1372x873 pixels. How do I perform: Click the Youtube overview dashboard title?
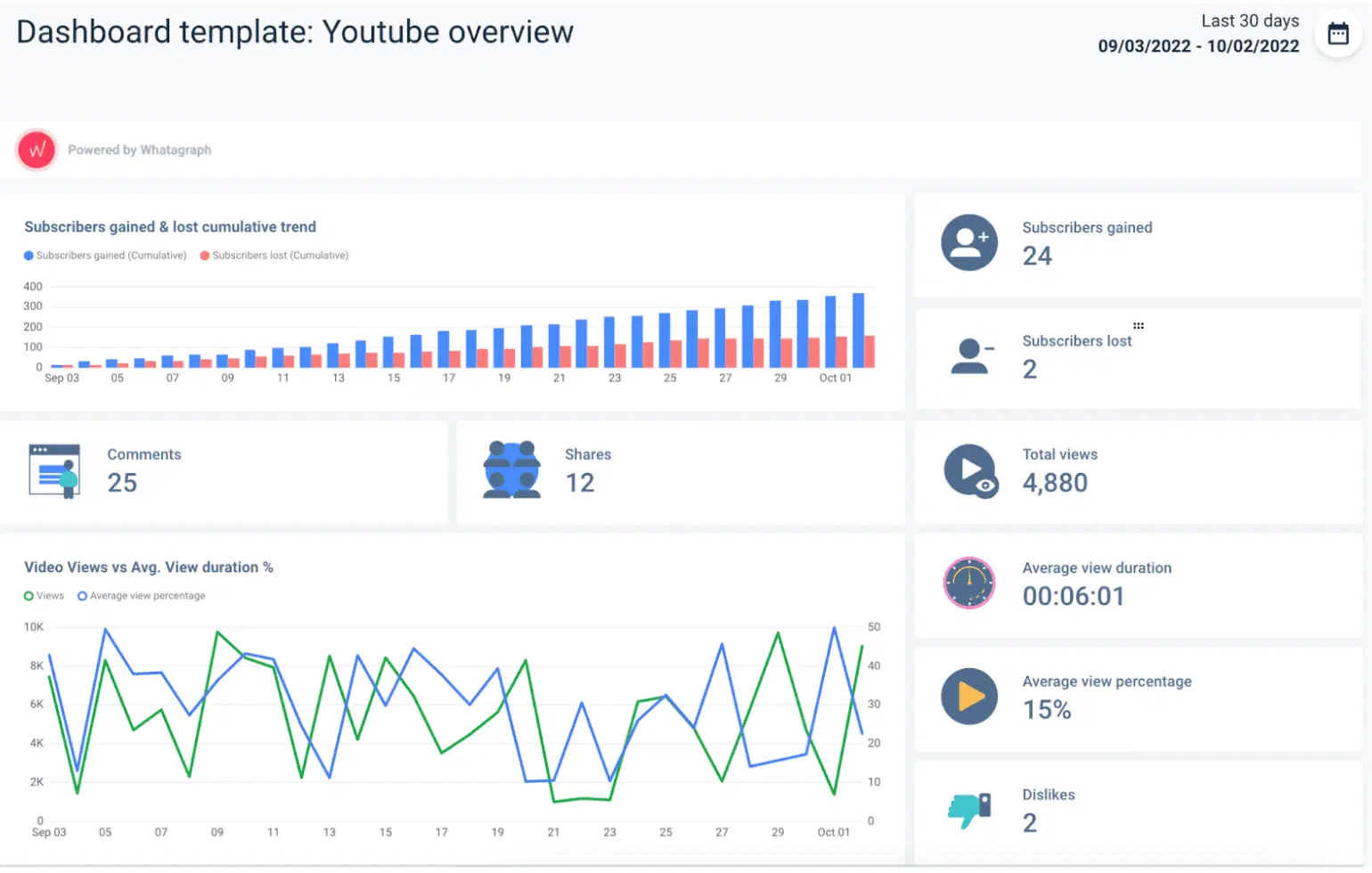[x=294, y=31]
